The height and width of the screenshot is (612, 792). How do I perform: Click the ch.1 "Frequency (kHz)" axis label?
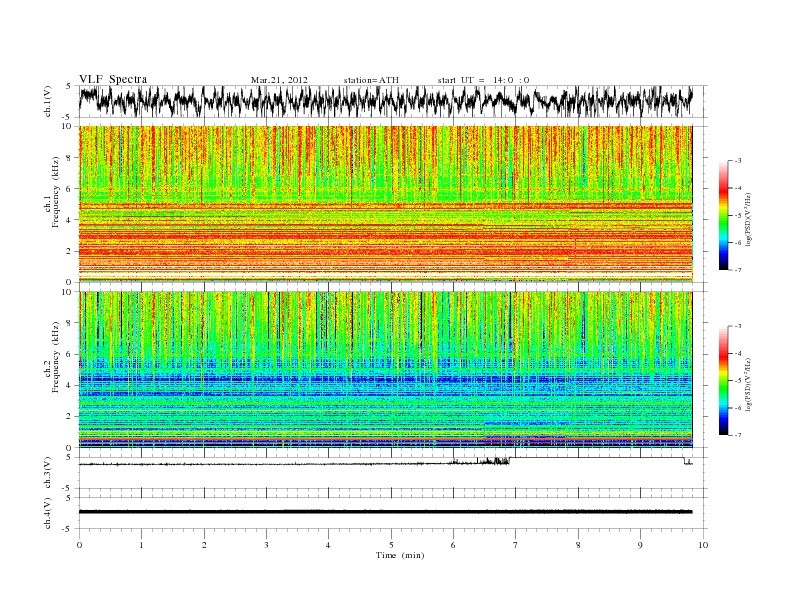tap(56, 192)
